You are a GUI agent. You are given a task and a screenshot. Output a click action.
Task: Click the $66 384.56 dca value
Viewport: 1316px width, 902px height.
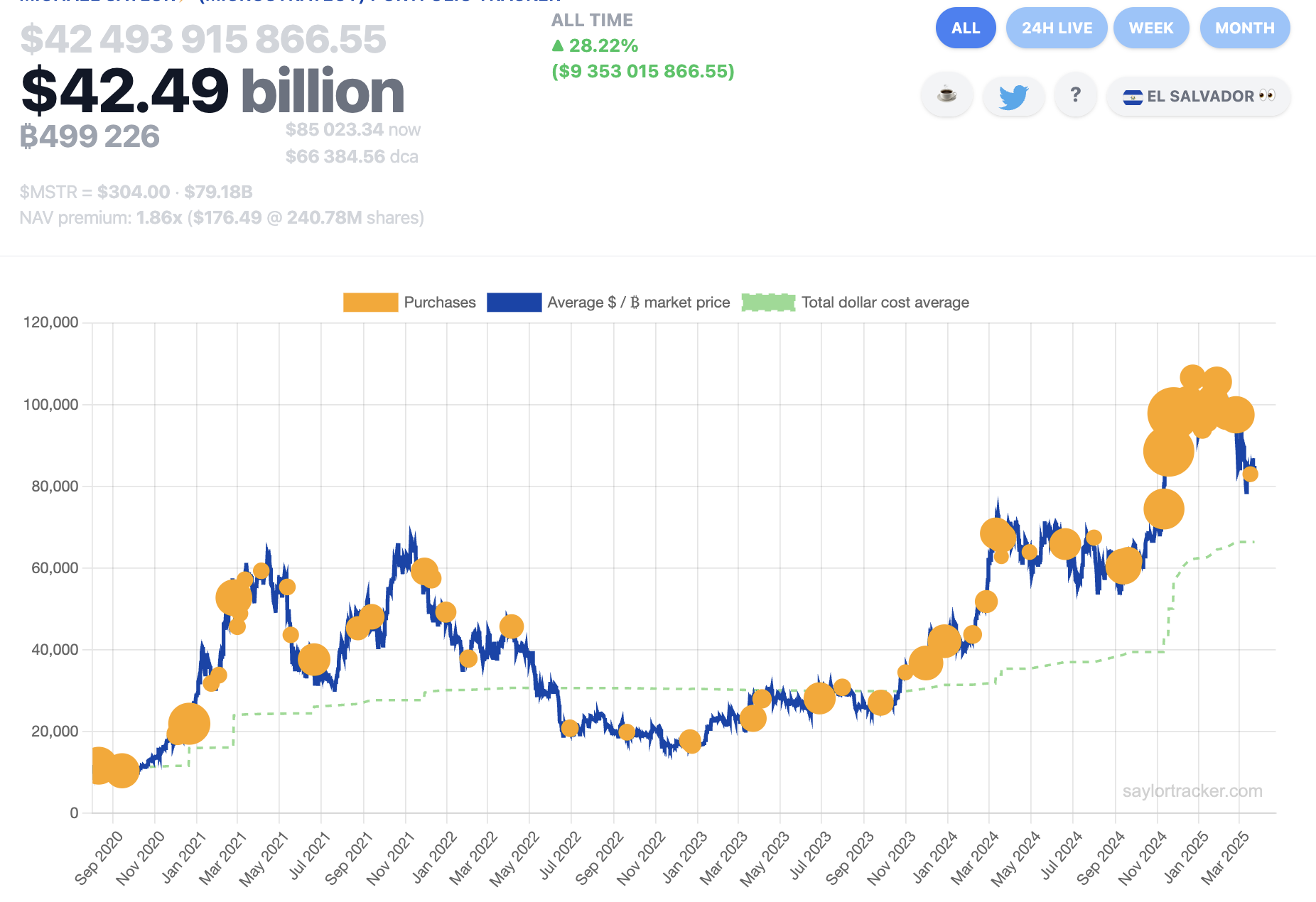coord(352,156)
